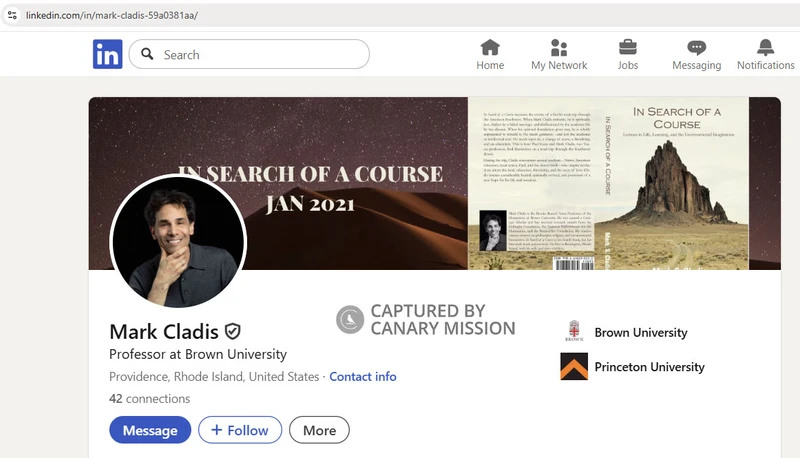Open the Messaging tab
This screenshot has height=458, width=800.
pos(696,55)
